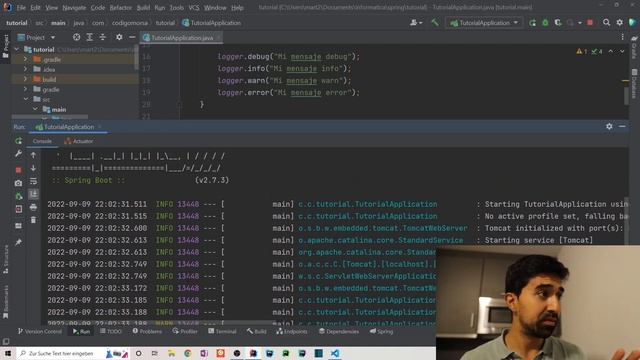Pin the Run tab with pin icon

18,242
